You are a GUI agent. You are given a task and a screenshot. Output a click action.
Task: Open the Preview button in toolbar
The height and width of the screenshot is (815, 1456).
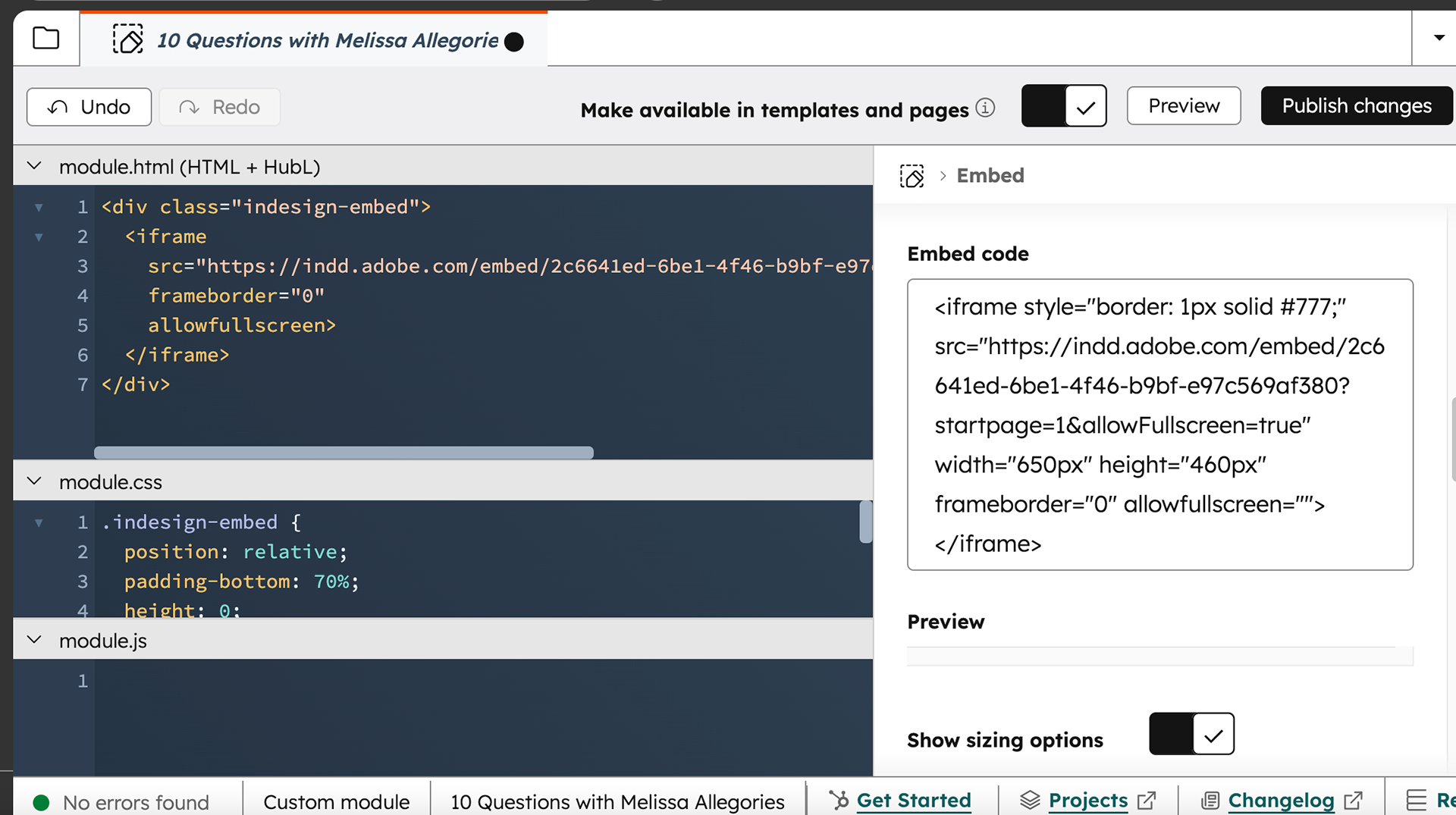1183,106
